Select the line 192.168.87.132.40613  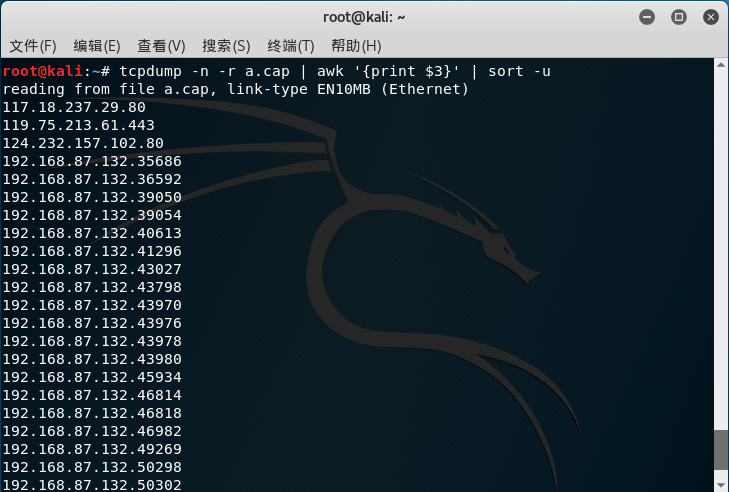pos(92,233)
